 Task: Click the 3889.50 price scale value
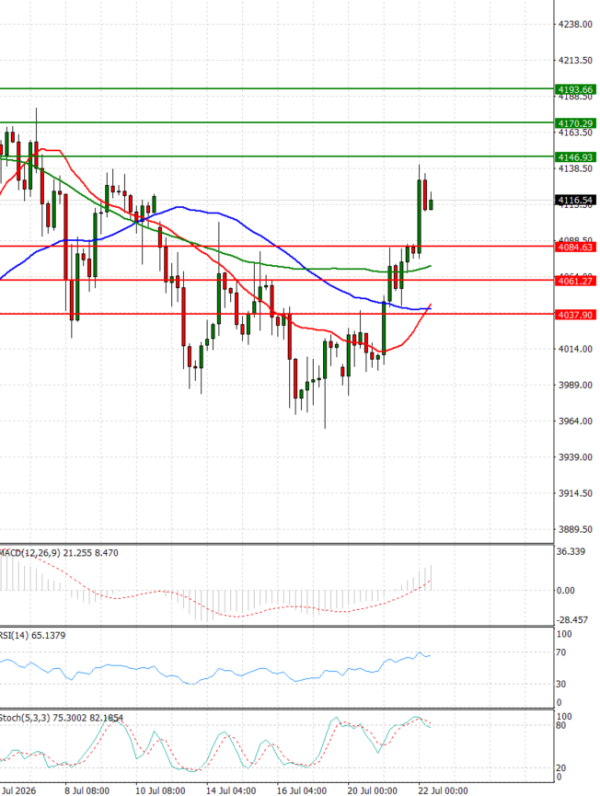point(575,529)
